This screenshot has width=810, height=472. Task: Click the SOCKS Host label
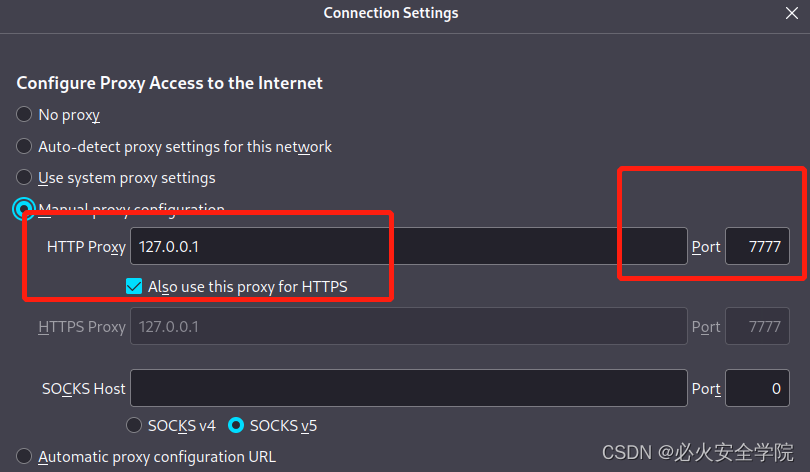[x=84, y=389]
